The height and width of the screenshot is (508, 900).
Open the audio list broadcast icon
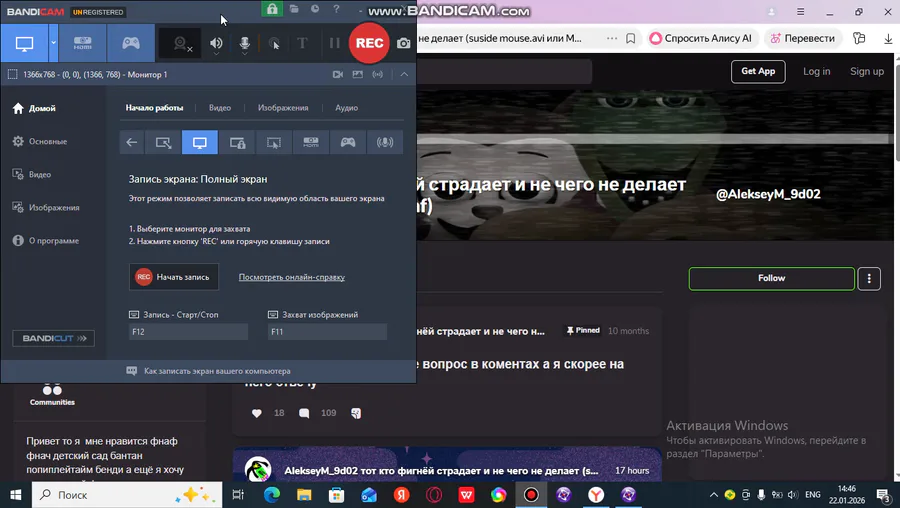tap(378, 75)
